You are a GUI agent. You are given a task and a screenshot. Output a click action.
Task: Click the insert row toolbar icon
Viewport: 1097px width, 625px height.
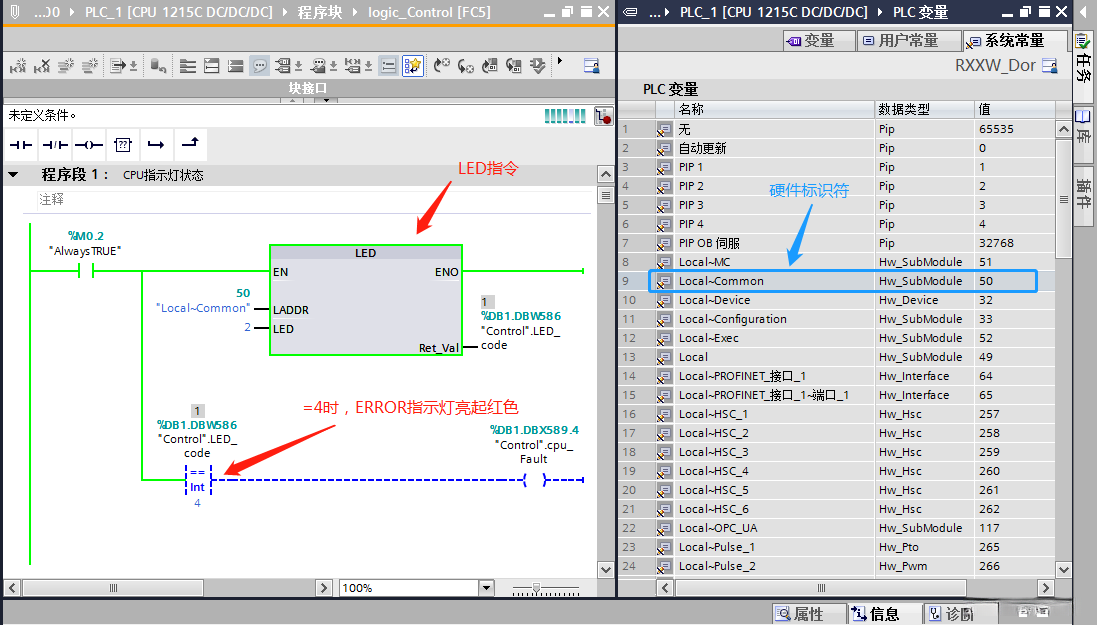point(66,66)
